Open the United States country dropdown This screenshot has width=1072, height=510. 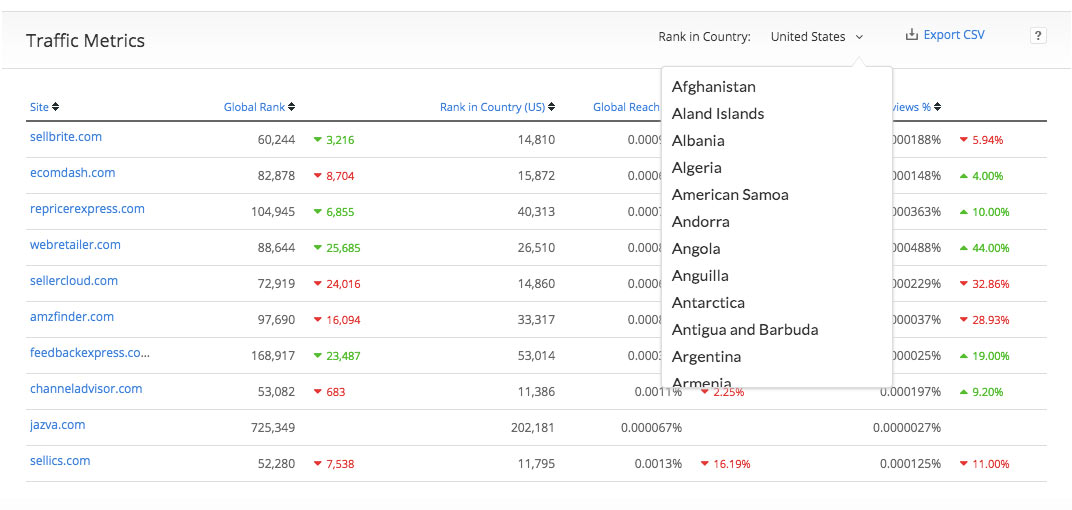pyautogui.click(x=816, y=37)
